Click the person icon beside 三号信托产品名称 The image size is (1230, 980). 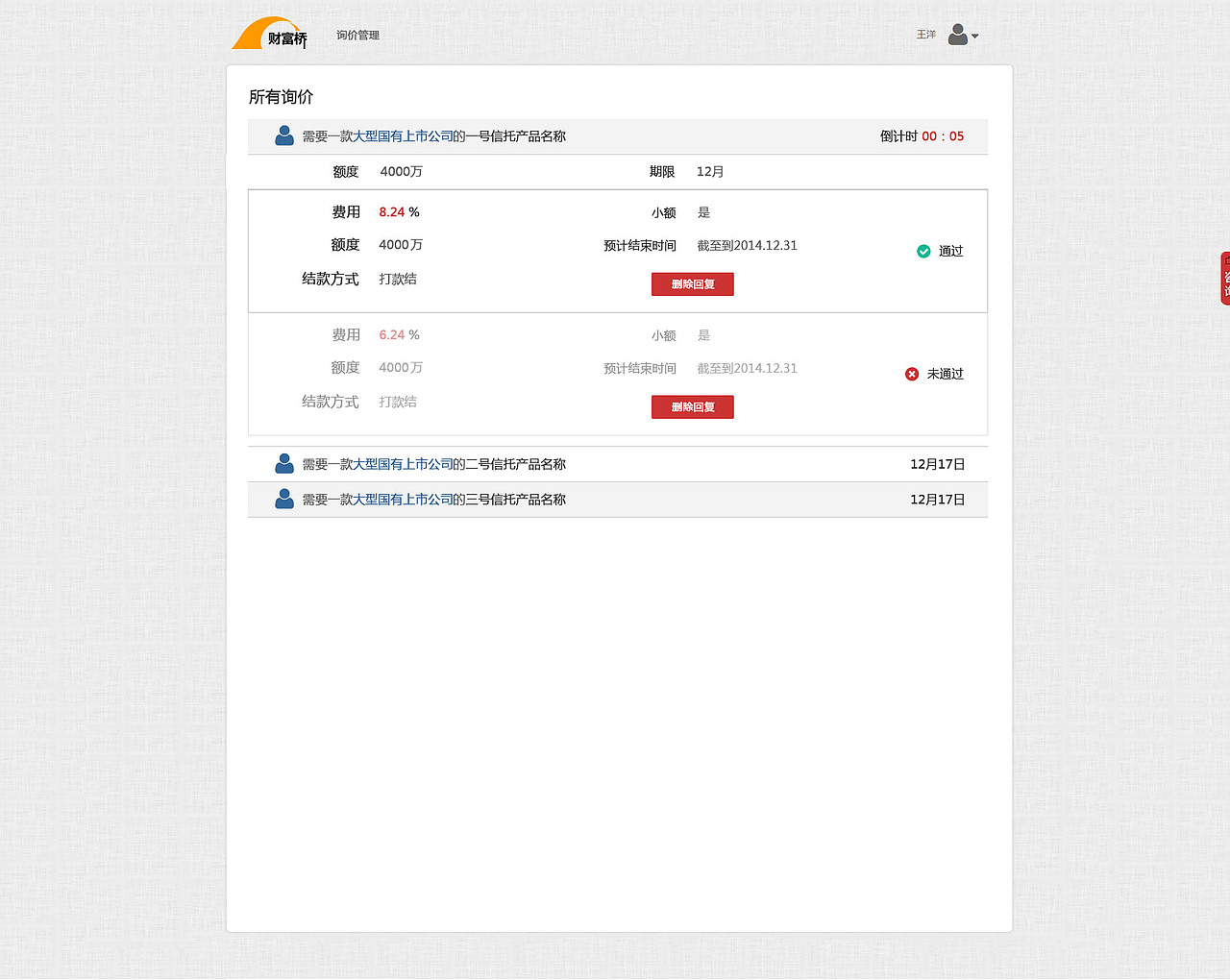pyautogui.click(x=283, y=499)
